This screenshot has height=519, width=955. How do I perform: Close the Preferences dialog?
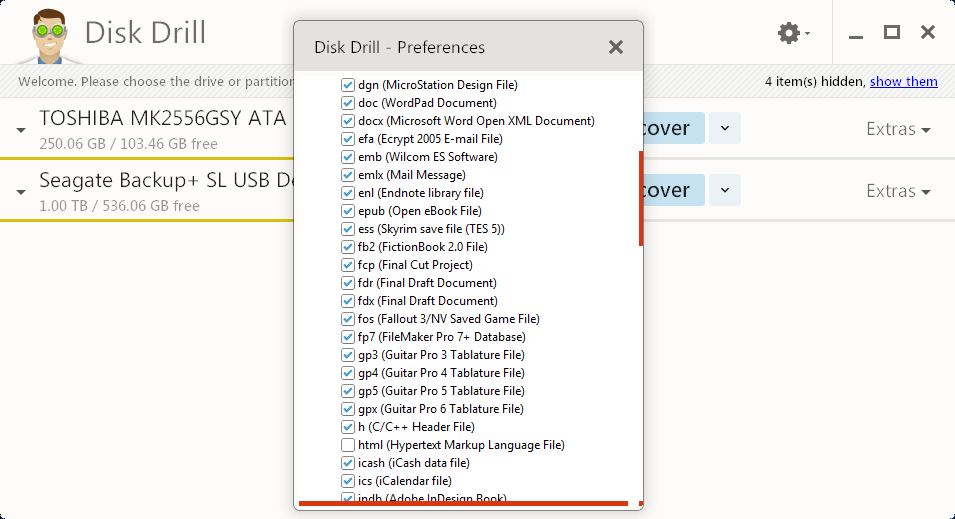pos(616,47)
